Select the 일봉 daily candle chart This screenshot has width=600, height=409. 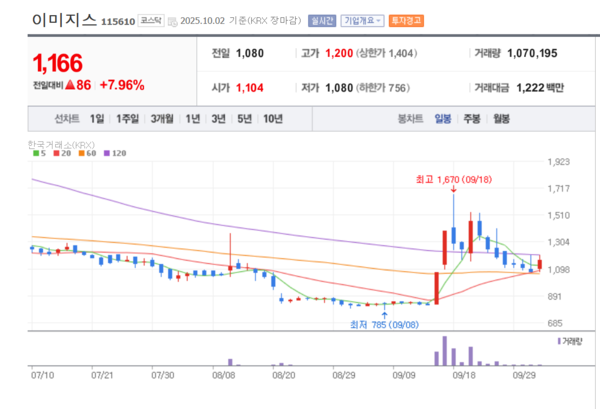443,118
